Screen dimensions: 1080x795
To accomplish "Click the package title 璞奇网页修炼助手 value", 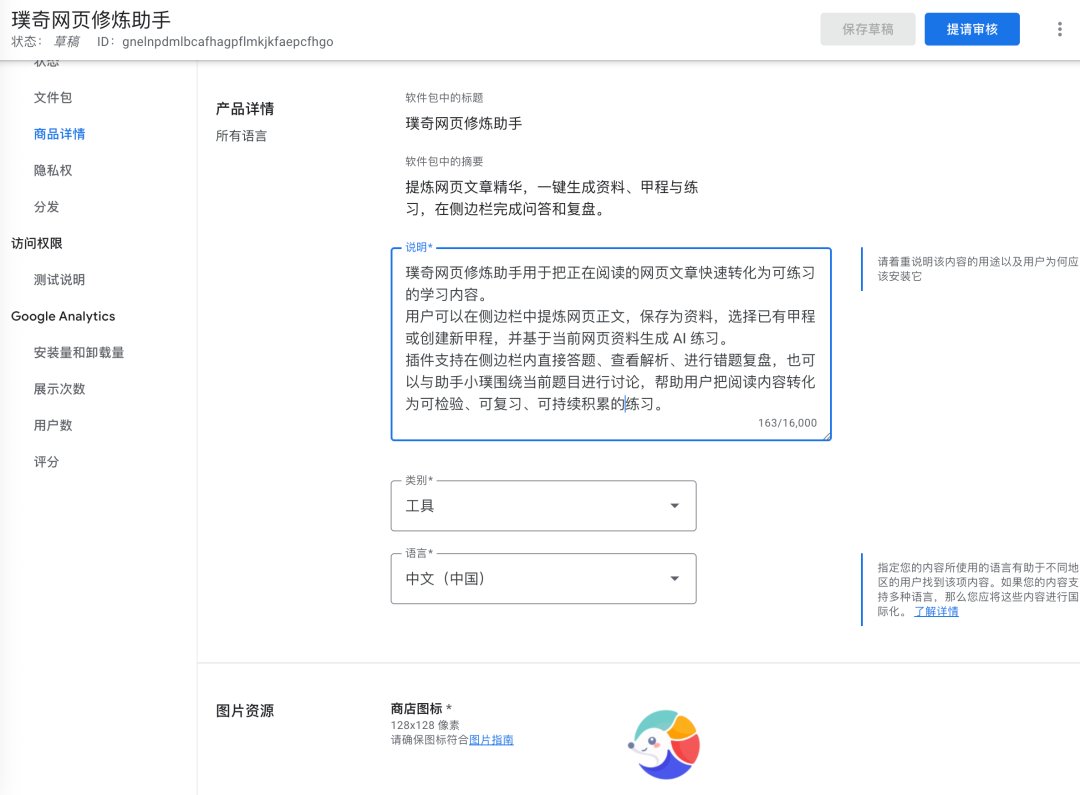I will coord(464,123).
